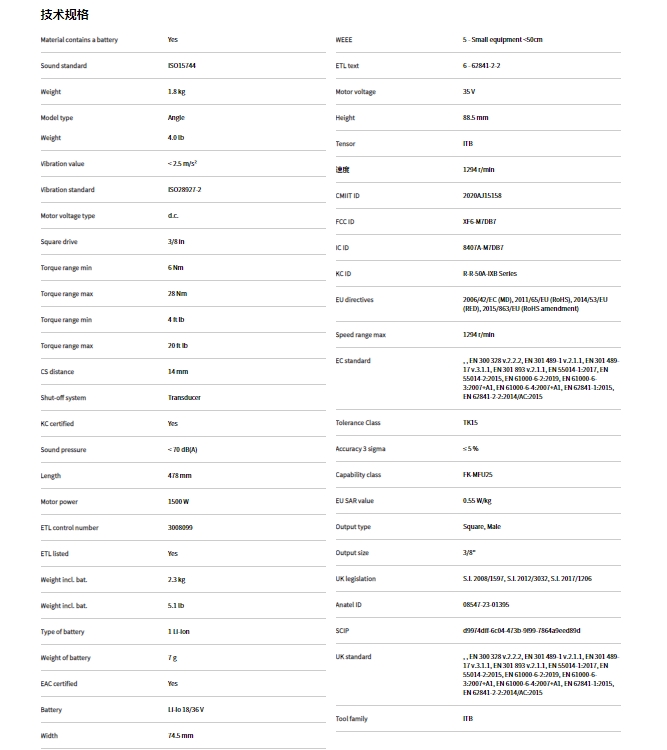Select the 'EAC certified' row label

(58, 684)
